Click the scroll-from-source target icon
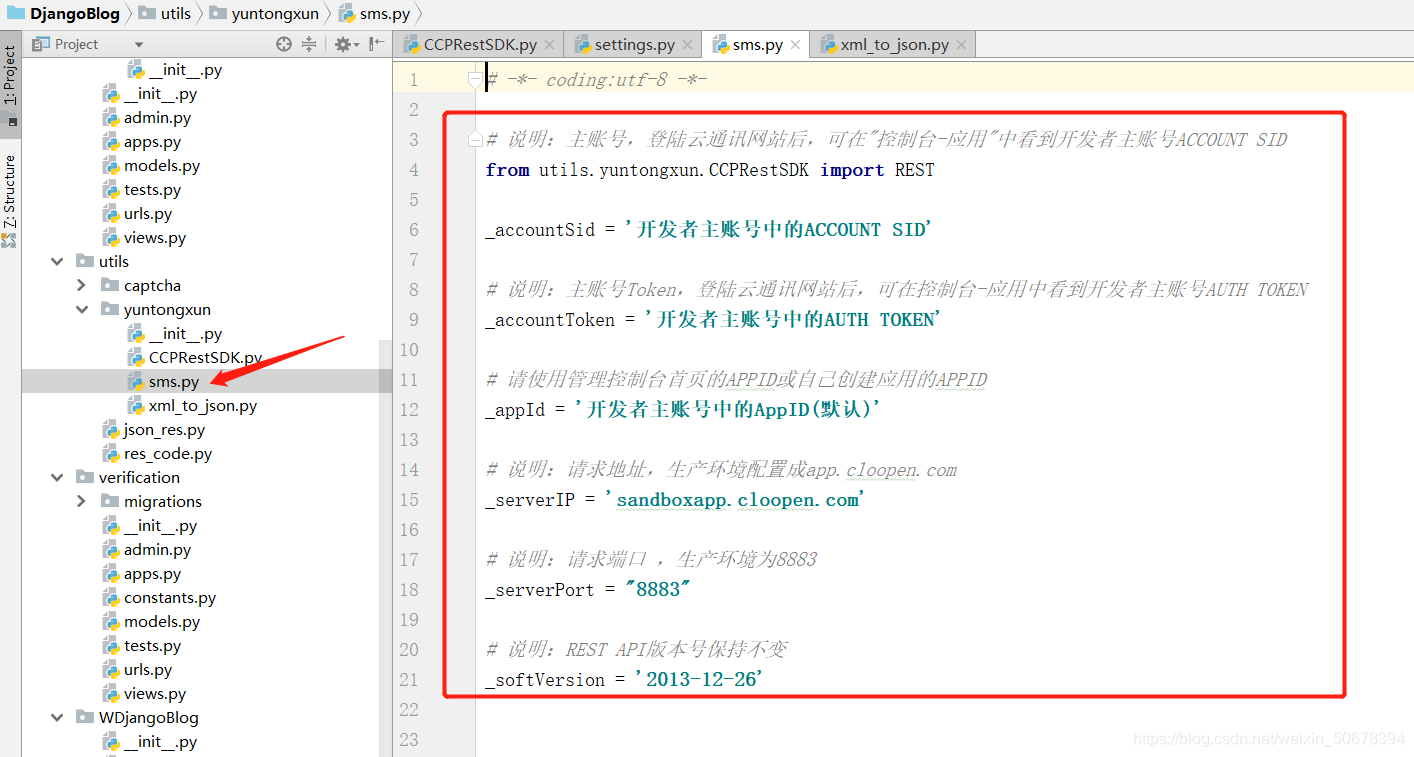 pyautogui.click(x=284, y=44)
